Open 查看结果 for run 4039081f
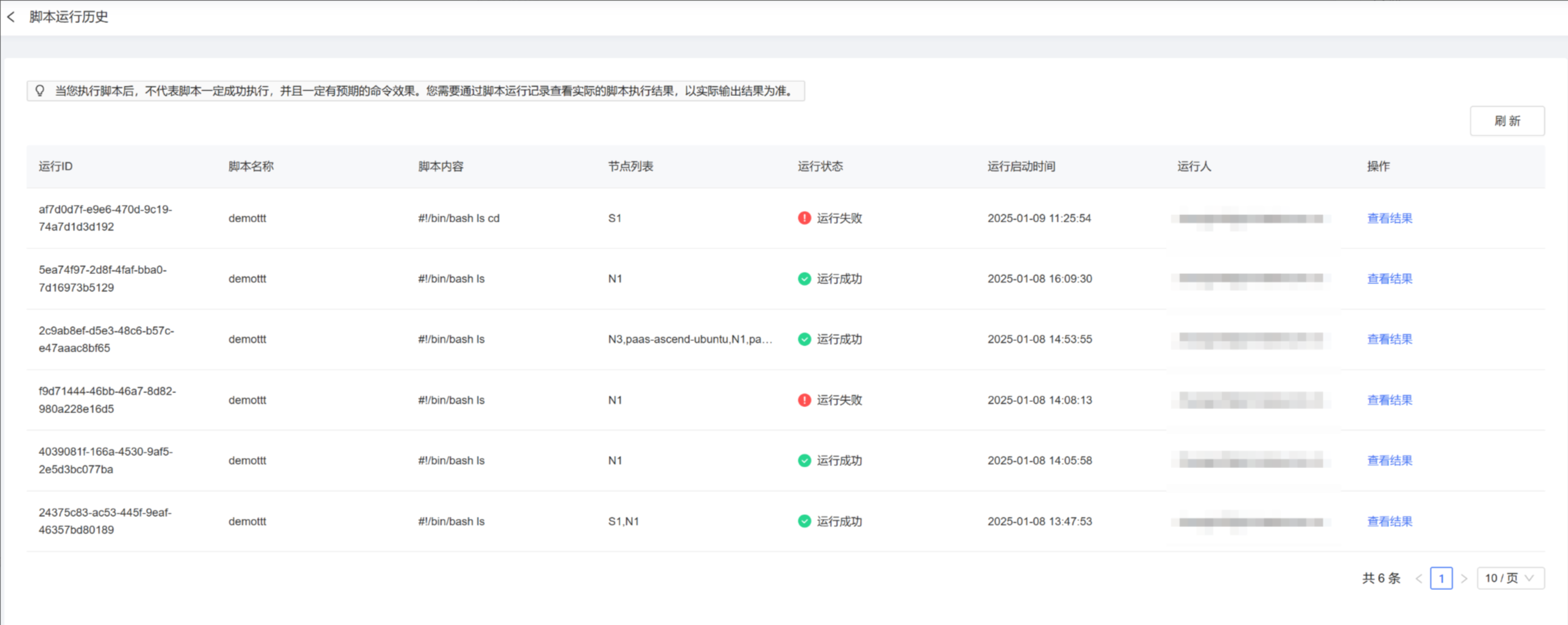The image size is (1568, 625). click(1390, 461)
